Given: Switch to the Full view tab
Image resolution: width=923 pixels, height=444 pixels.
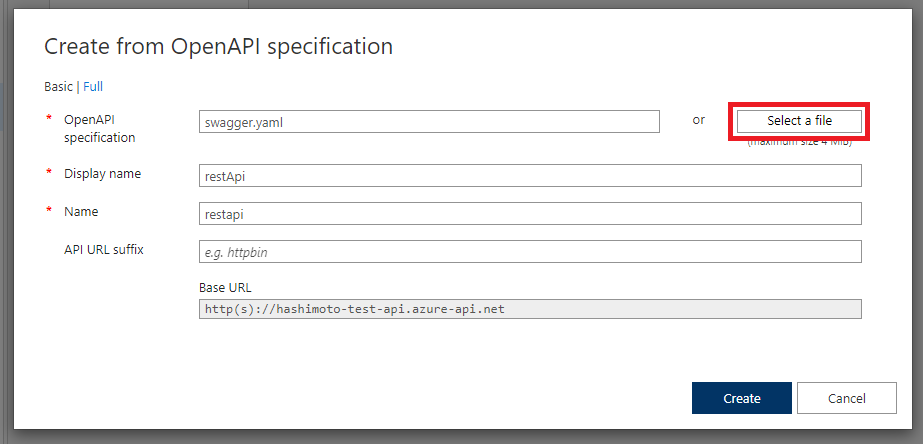Looking at the screenshot, I should click(93, 87).
